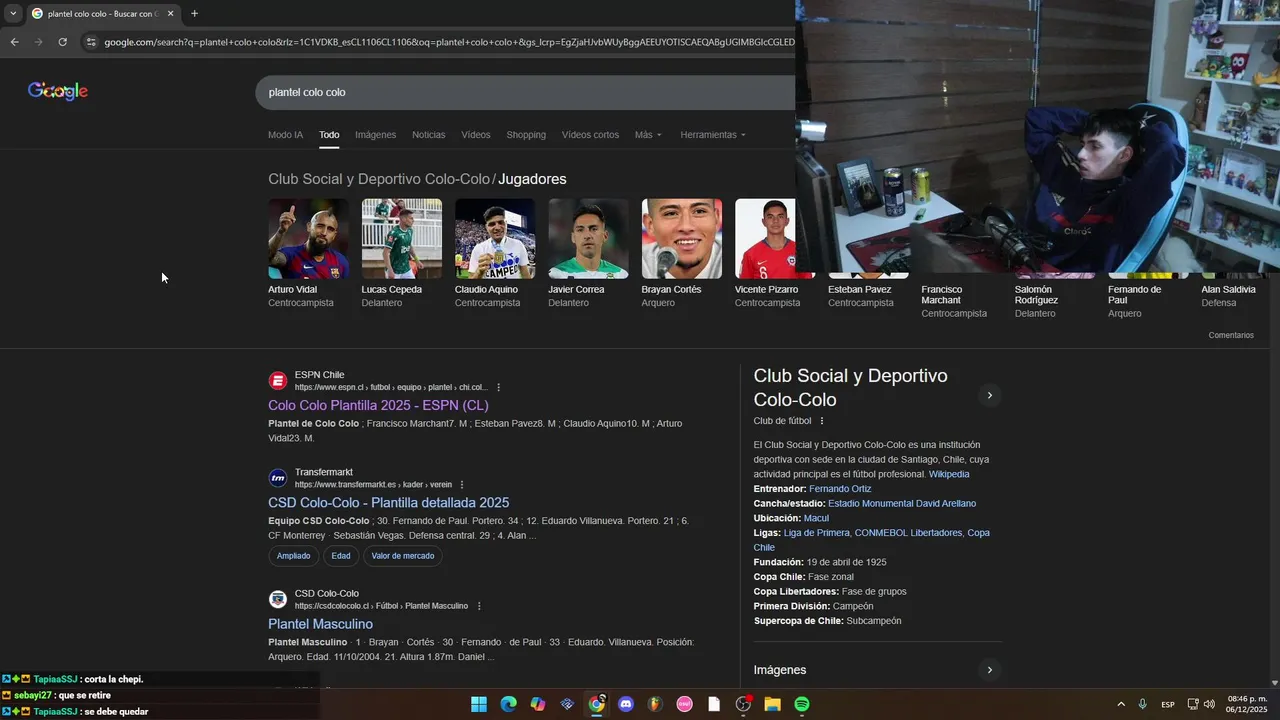Open Discord from taskbar
Viewport: 1280px width, 720px height.
pyautogui.click(x=626, y=704)
